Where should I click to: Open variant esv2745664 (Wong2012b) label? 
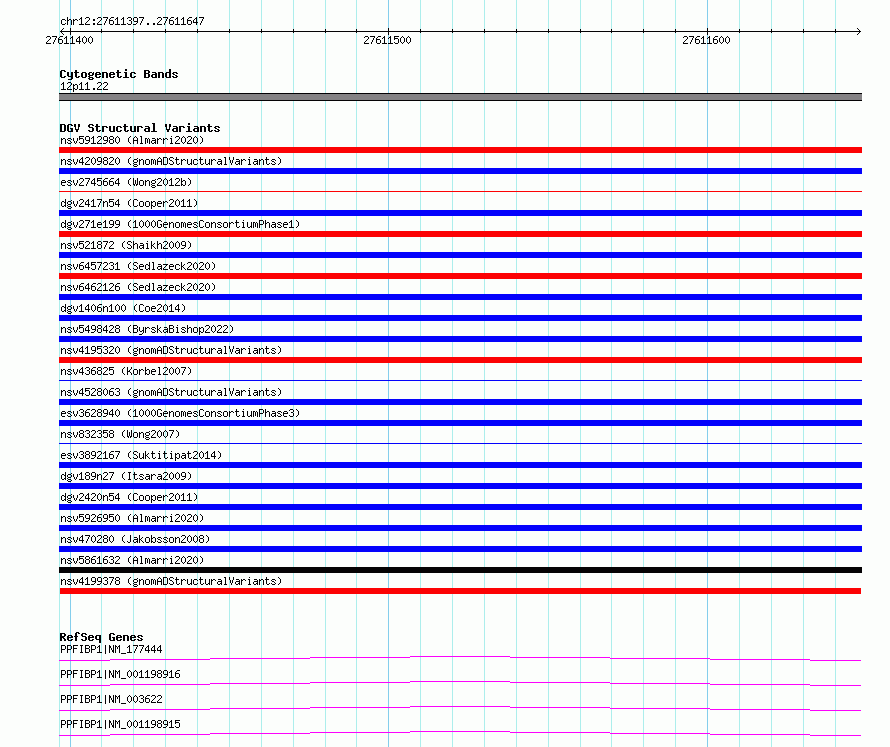pos(126,182)
